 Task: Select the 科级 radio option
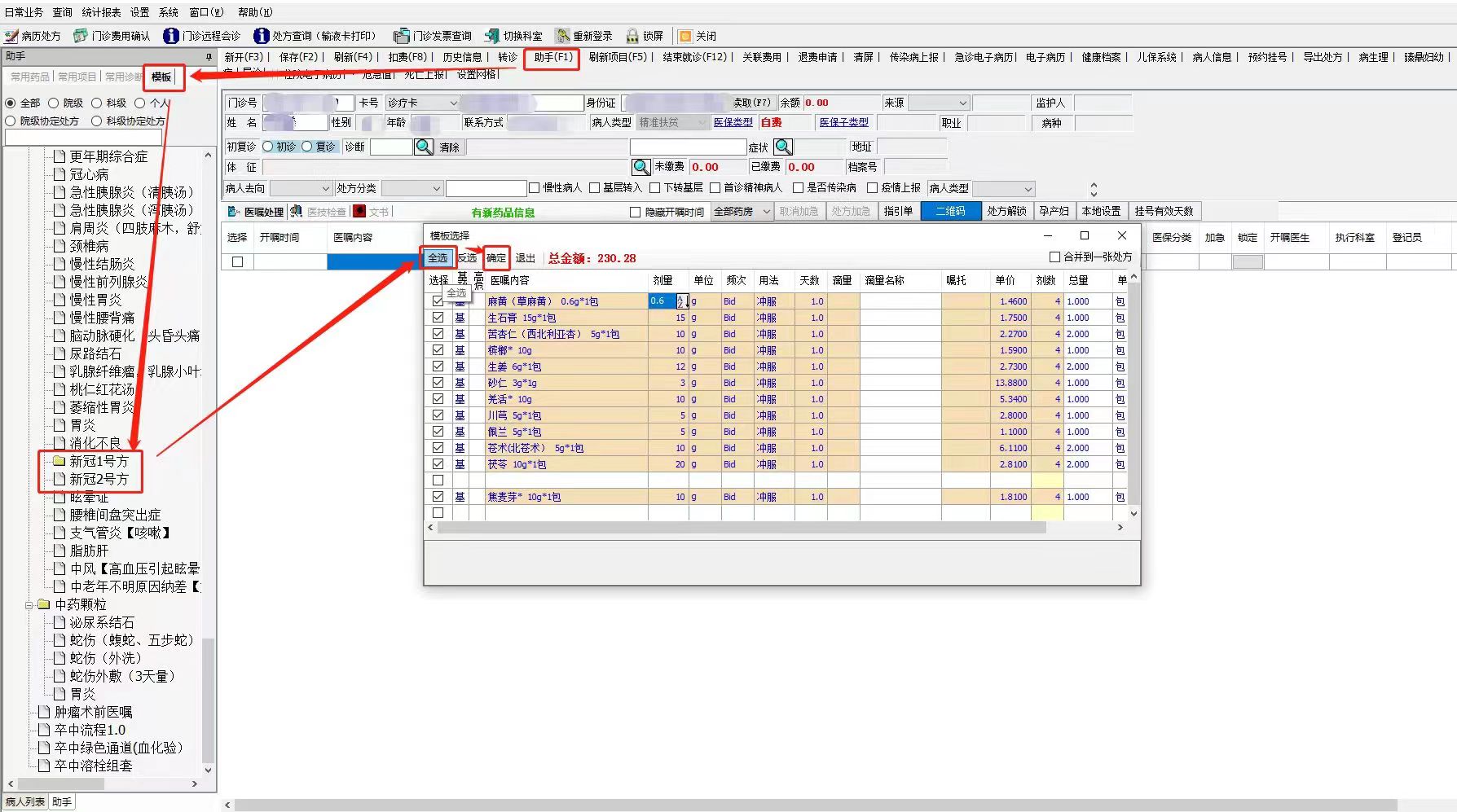coord(97,103)
